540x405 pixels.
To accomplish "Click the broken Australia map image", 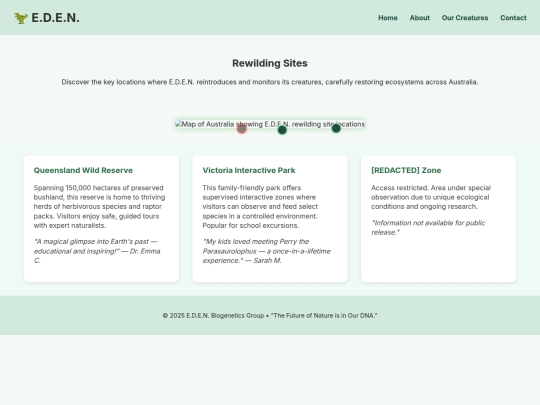I will pos(270,124).
